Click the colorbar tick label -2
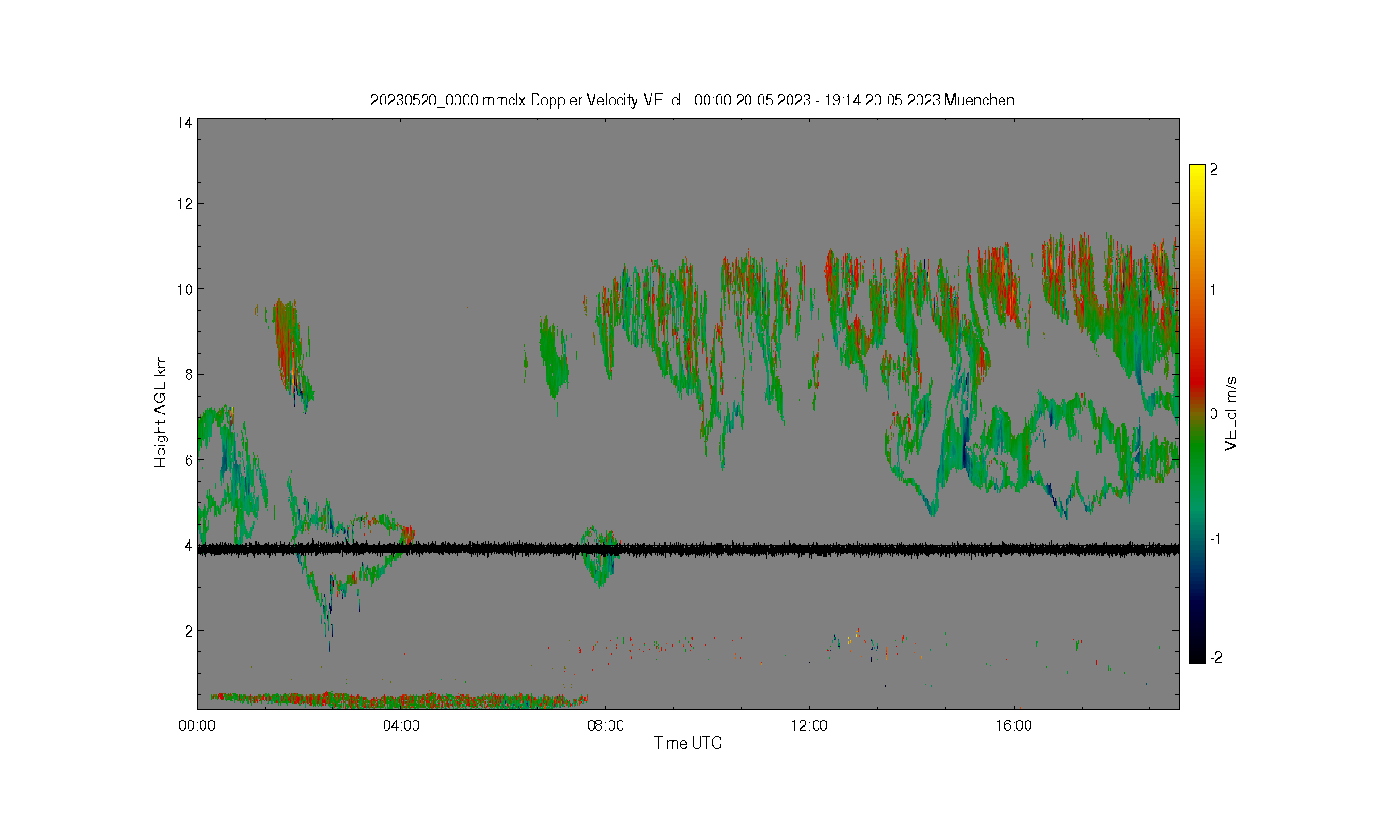1400x840 pixels. (1214, 658)
